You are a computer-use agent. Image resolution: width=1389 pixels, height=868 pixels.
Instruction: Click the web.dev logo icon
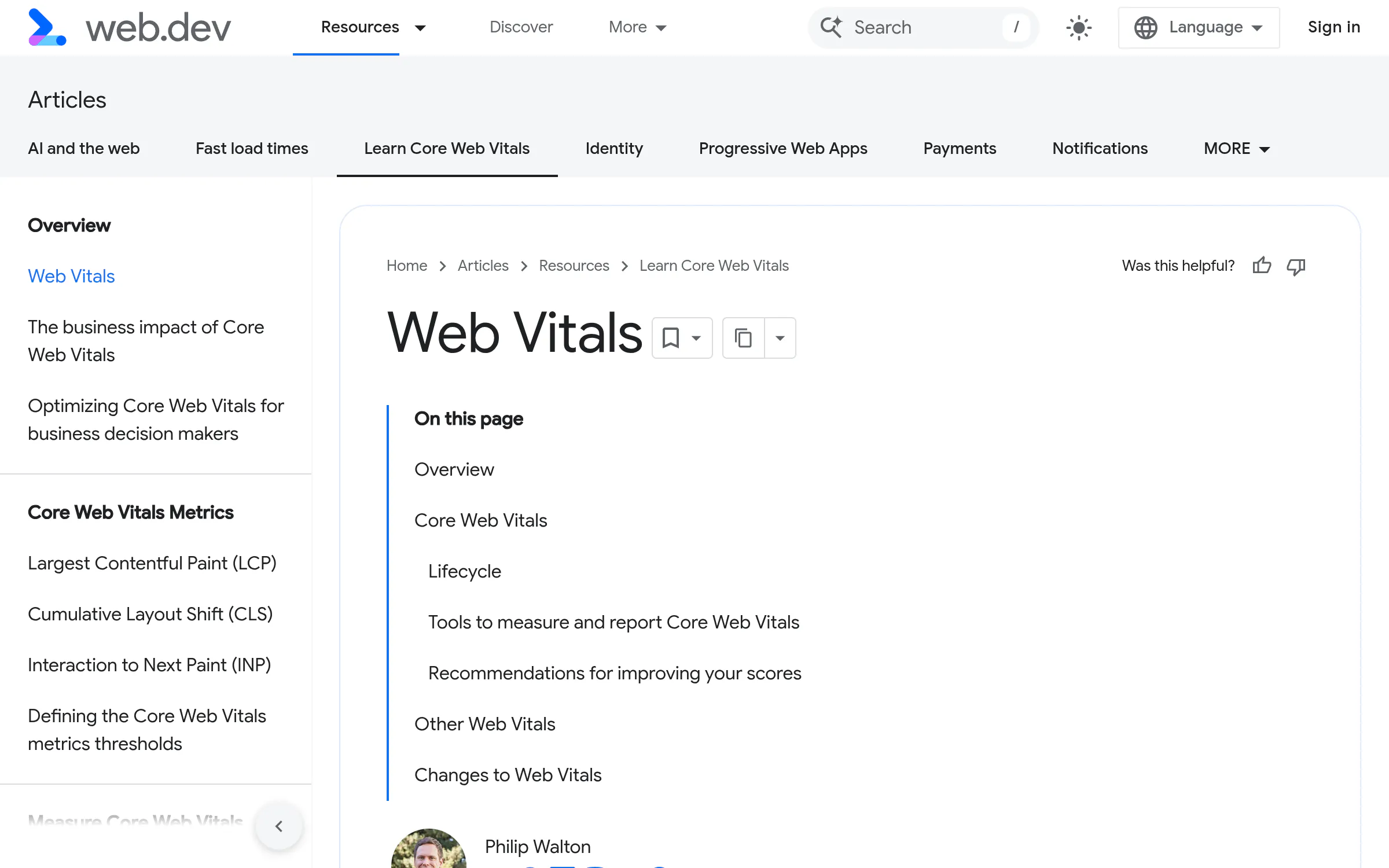click(47, 27)
